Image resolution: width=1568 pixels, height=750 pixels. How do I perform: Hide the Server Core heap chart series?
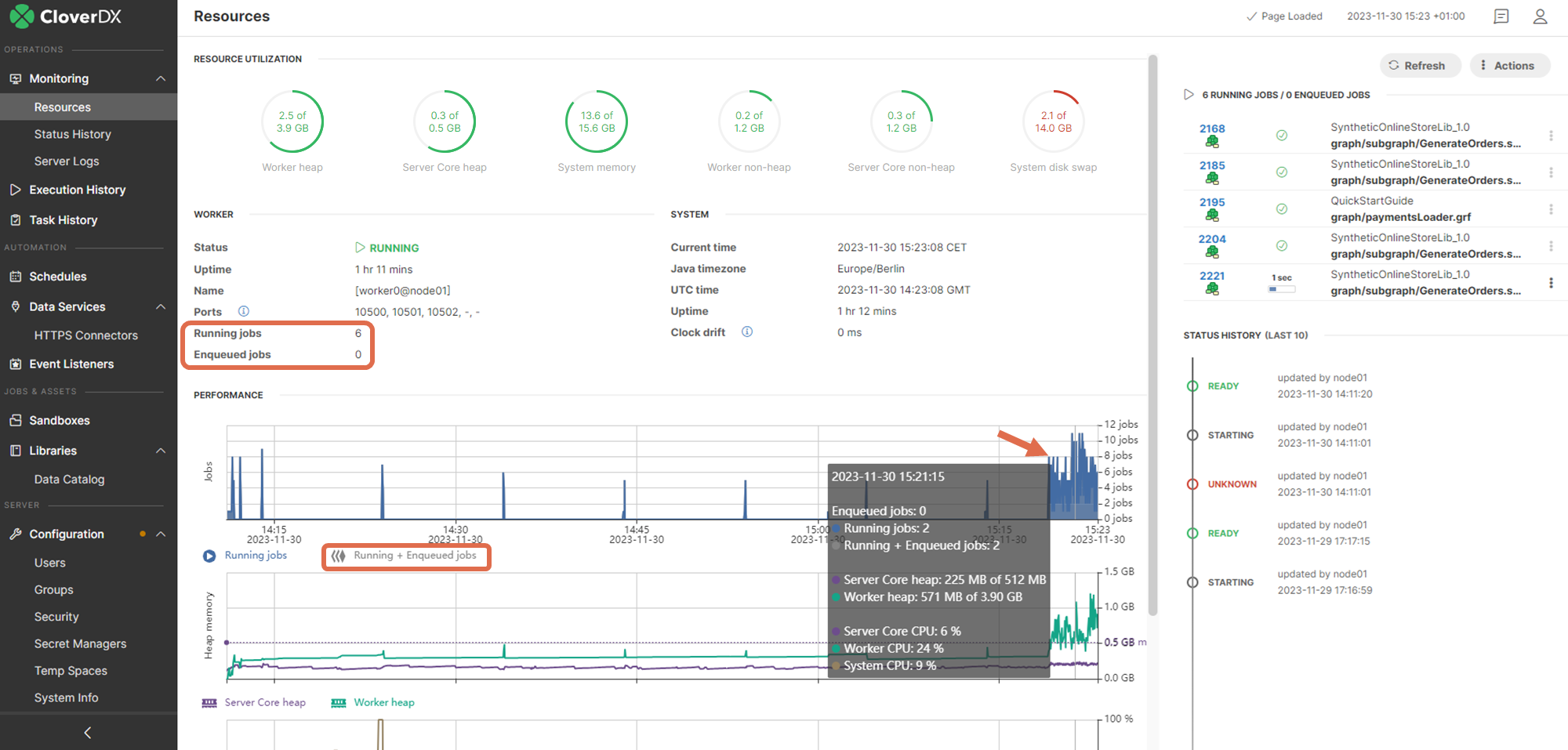pos(254,702)
